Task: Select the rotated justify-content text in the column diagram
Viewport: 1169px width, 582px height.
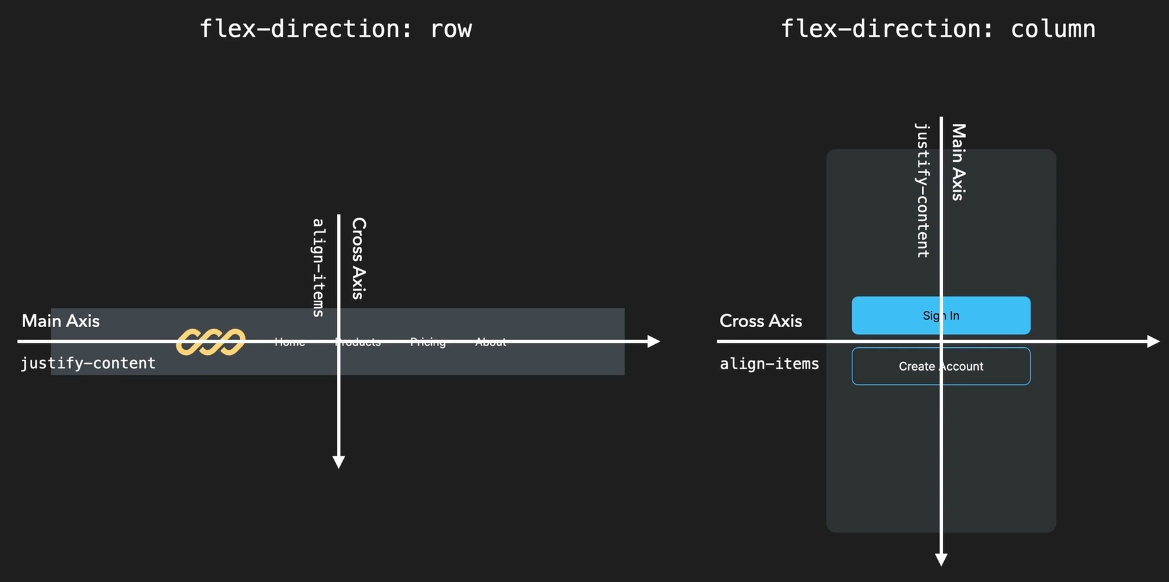Action: click(923, 190)
